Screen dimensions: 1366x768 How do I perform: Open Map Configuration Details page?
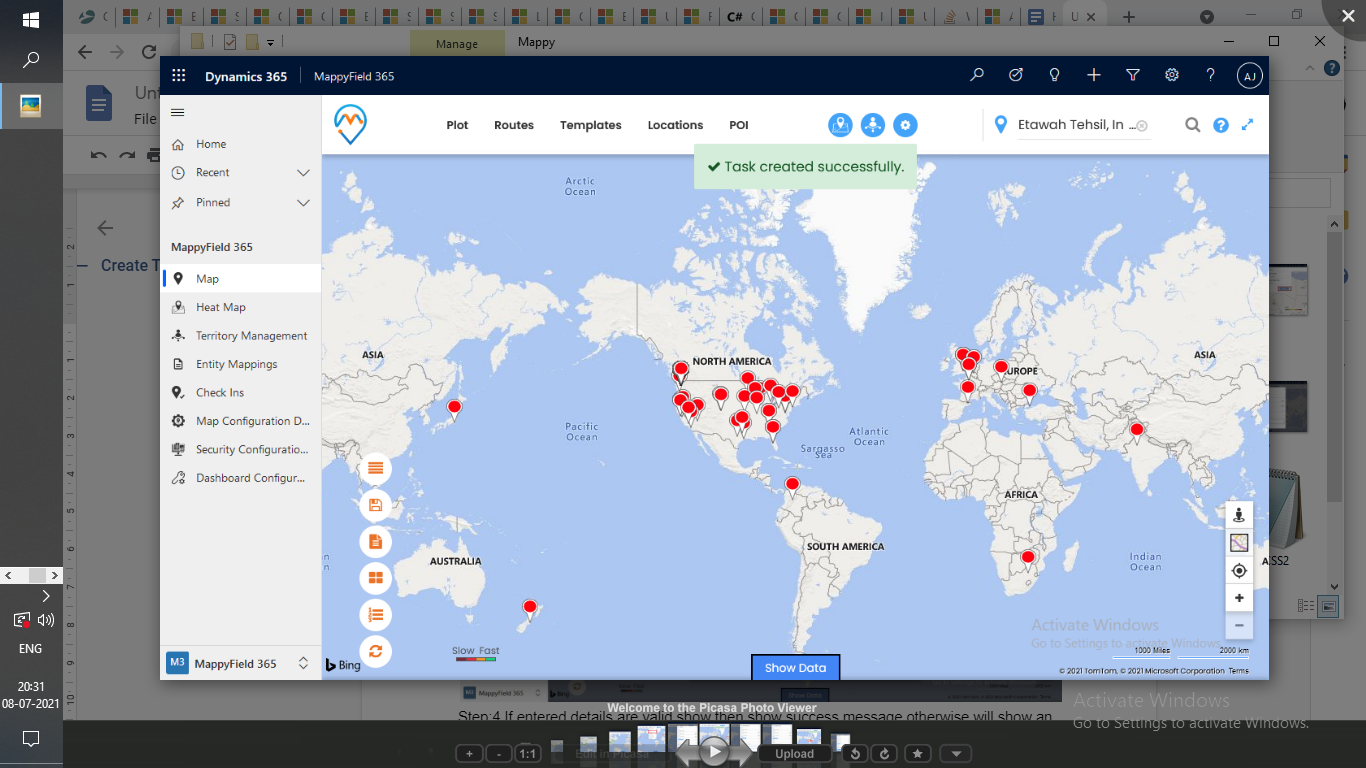(240, 421)
